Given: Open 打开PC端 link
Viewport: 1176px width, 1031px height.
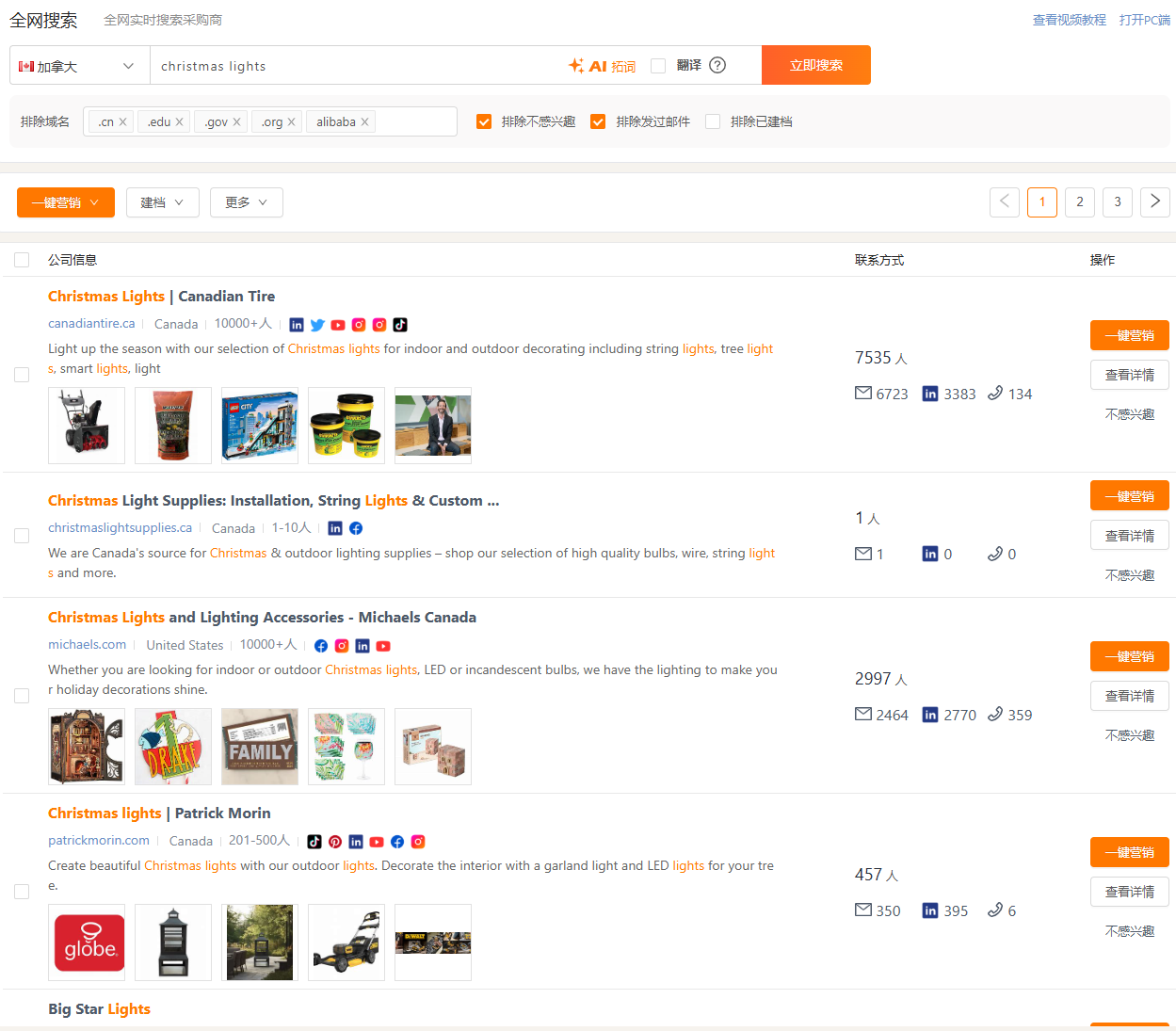Looking at the screenshot, I should point(1145,20).
